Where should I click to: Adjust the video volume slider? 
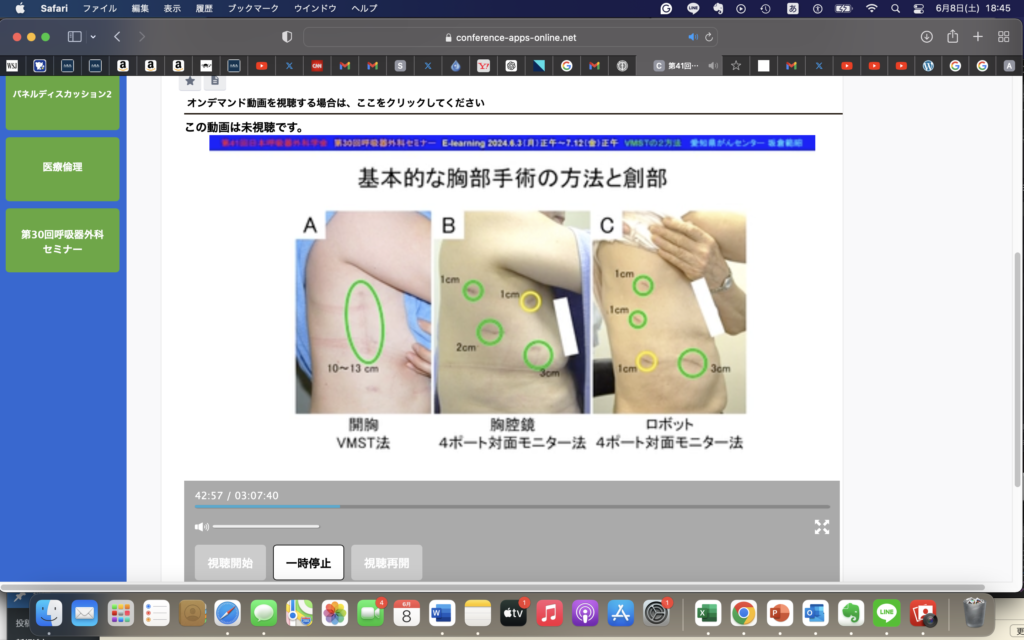click(x=265, y=526)
